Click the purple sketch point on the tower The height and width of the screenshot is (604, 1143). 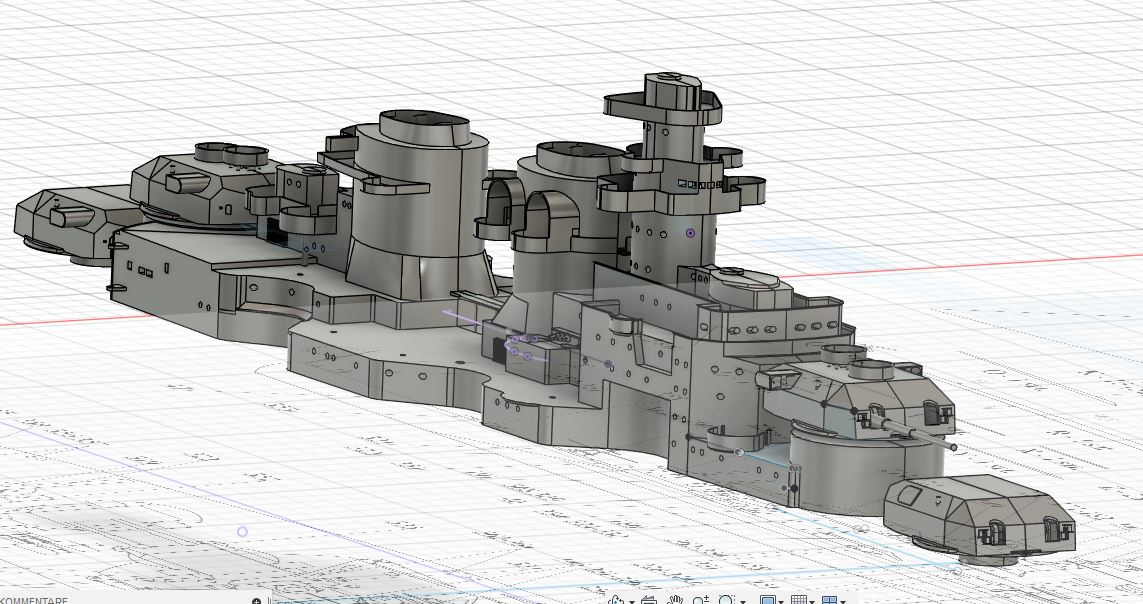pos(690,233)
